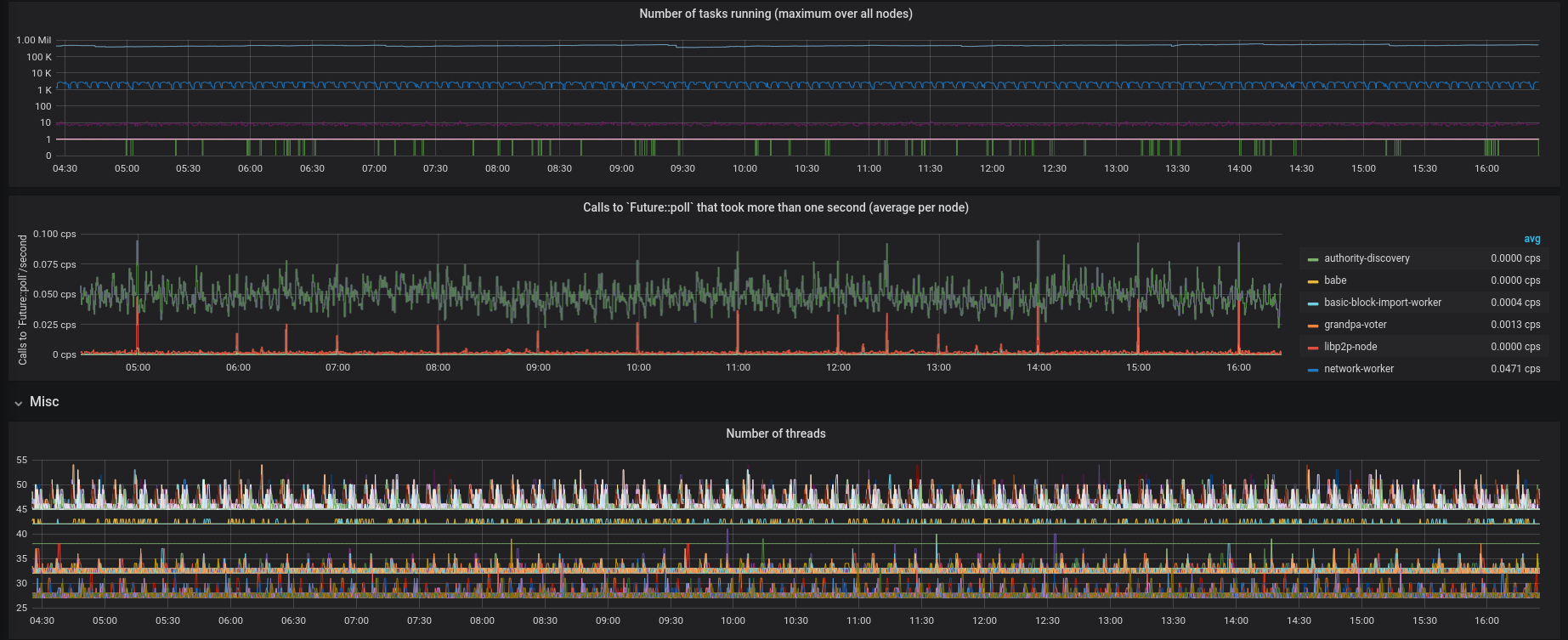Toggle the grandpa-voter series in the legend

point(1356,325)
